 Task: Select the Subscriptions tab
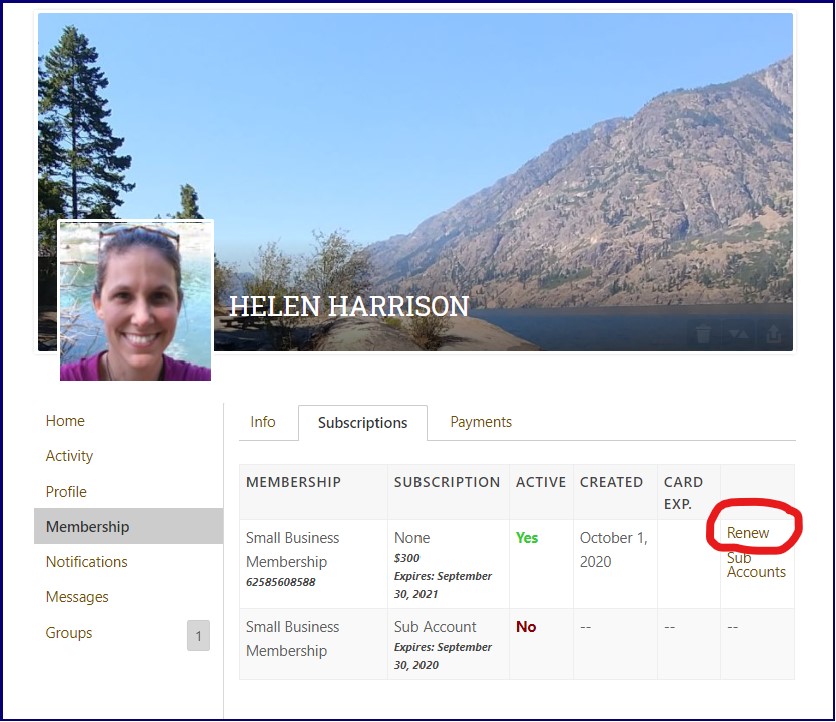coord(362,423)
